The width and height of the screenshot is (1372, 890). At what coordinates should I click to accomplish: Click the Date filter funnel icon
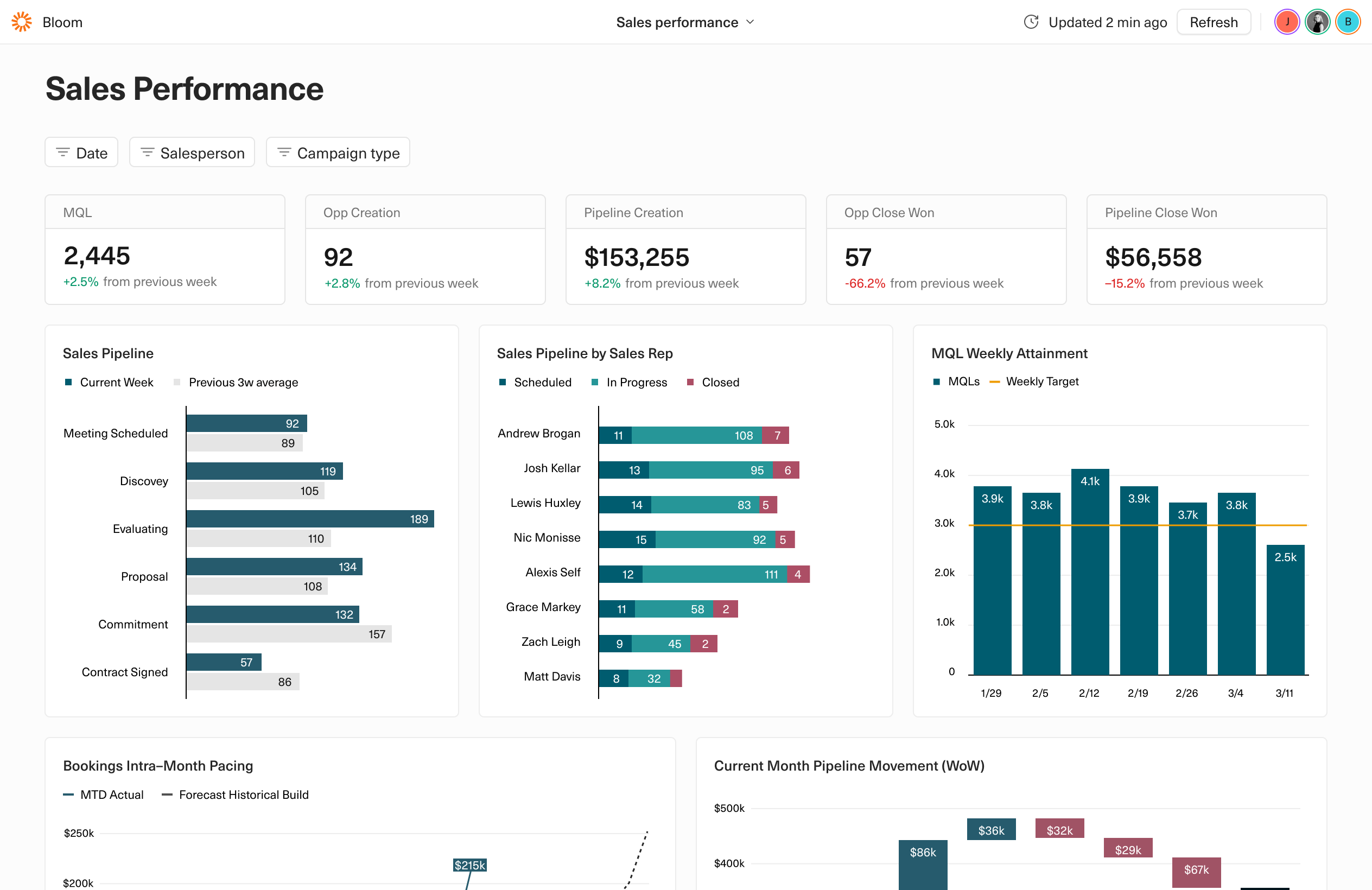click(63, 152)
